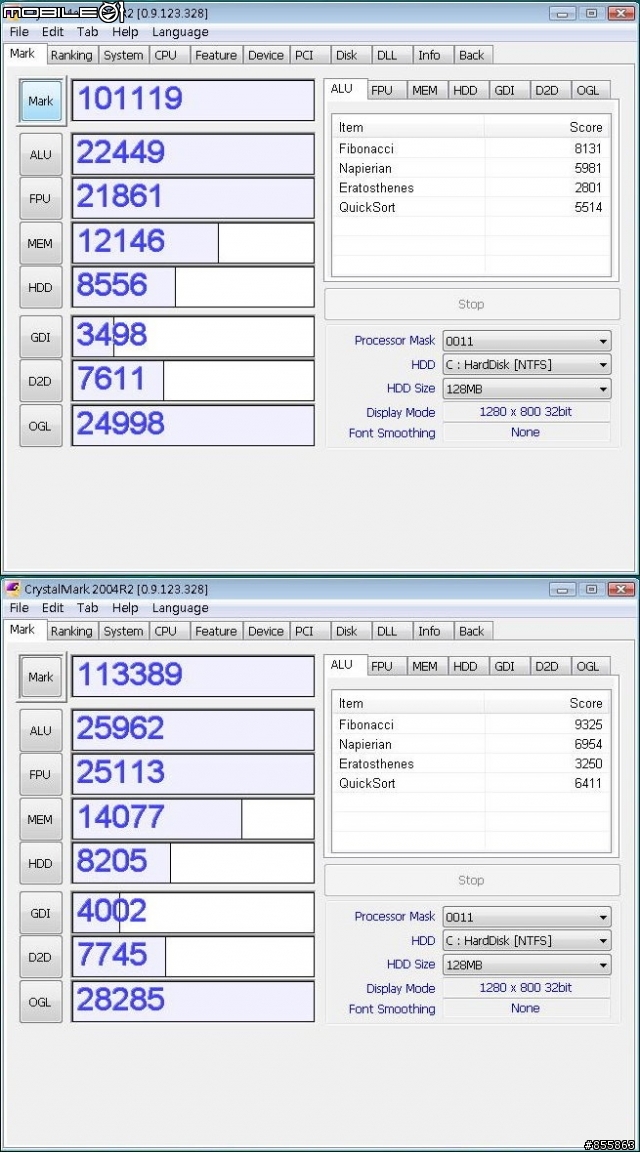Expand the C: HardDisk dropdown in the 101119 window
Screen dimensions: 640x1153
pos(527,365)
